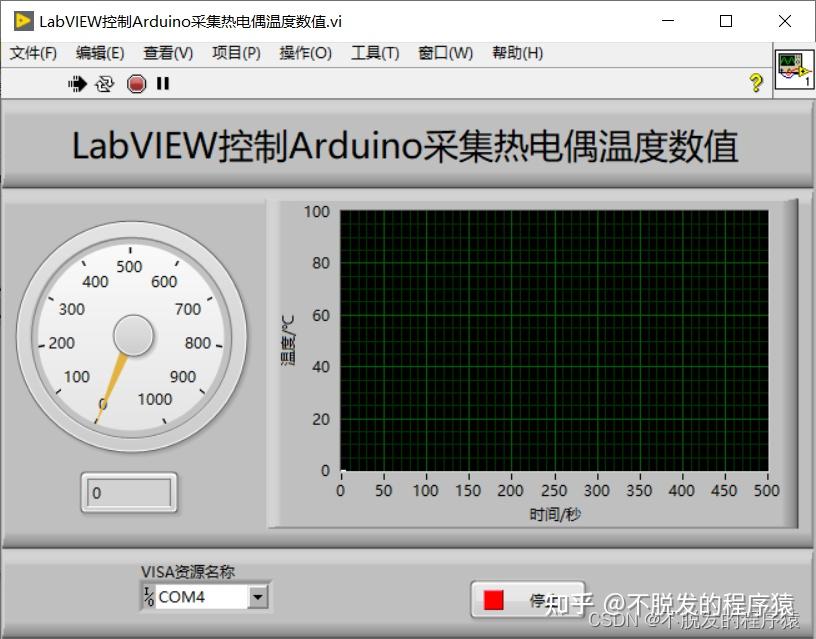
Task: Expand the 项目(P) menu
Action: point(235,53)
